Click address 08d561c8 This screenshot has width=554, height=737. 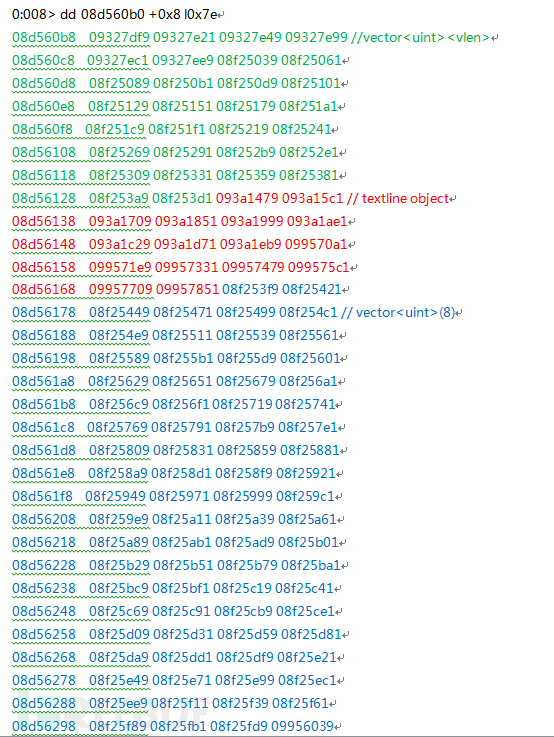43,428
